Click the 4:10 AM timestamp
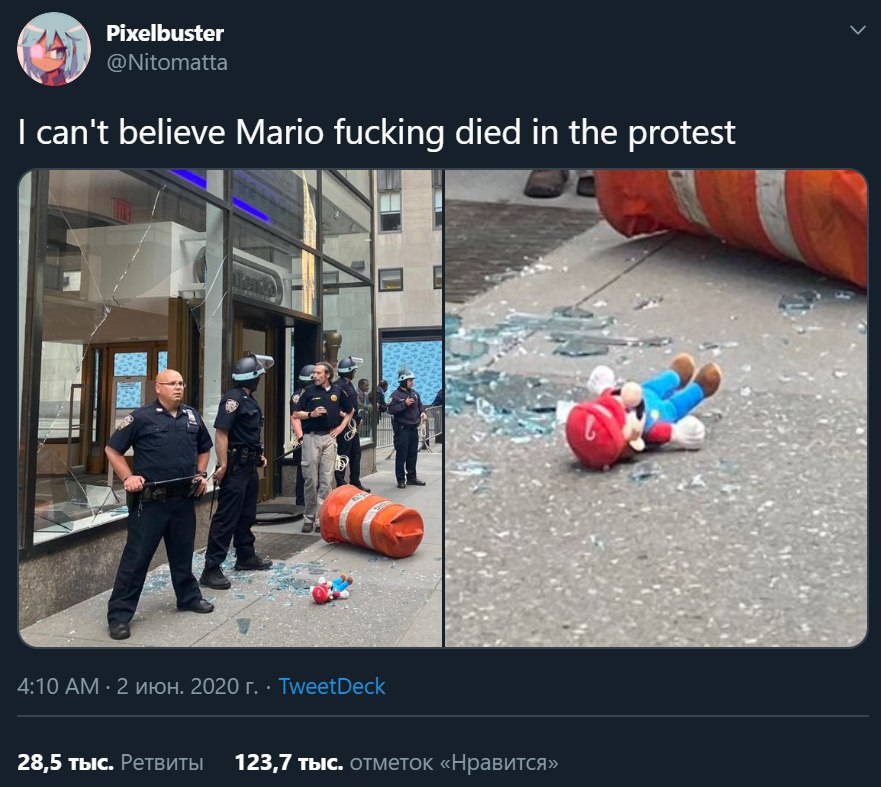Image resolution: width=881 pixels, height=787 pixels. pyautogui.click(x=58, y=686)
